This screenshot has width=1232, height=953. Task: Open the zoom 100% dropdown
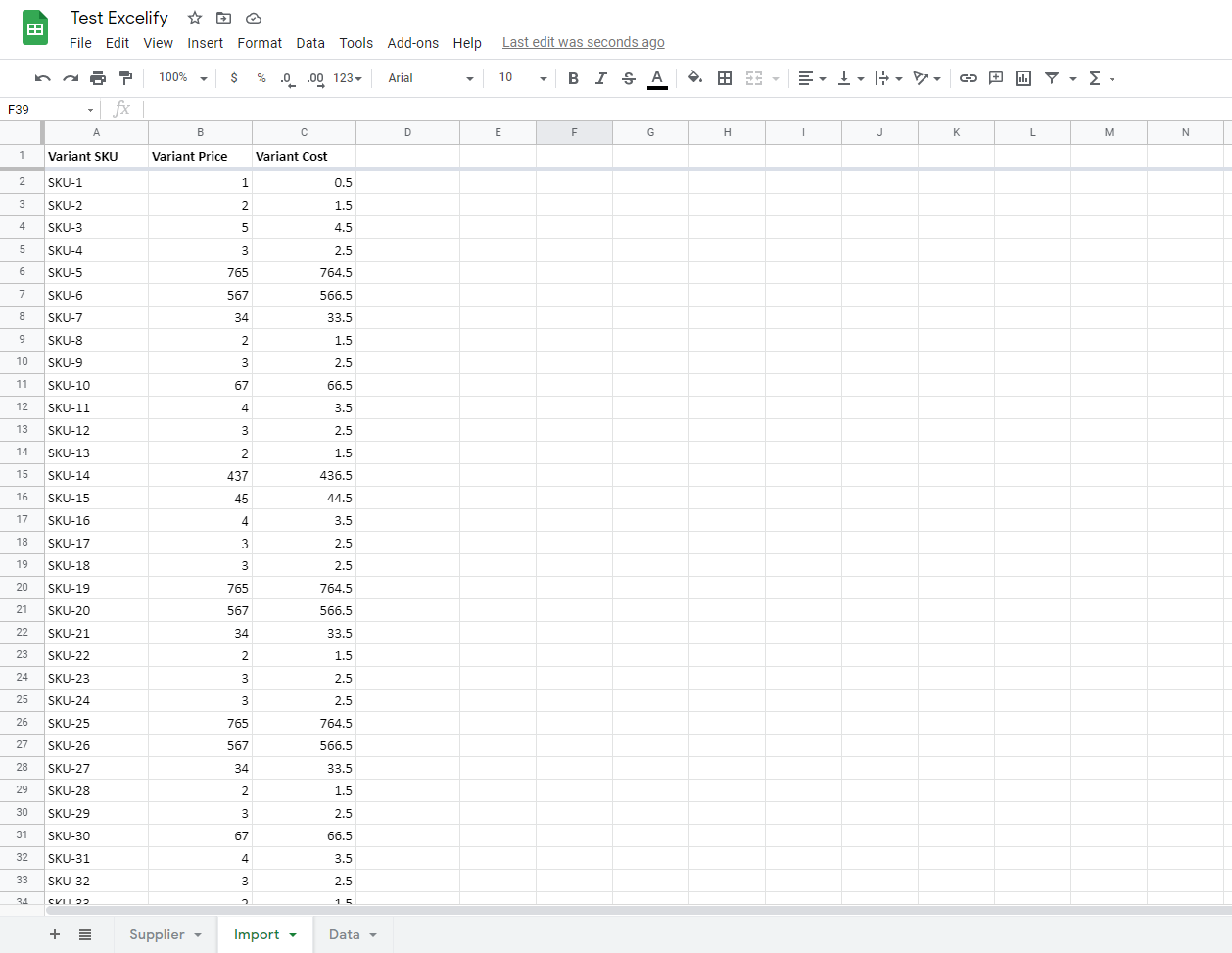pyautogui.click(x=183, y=78)
